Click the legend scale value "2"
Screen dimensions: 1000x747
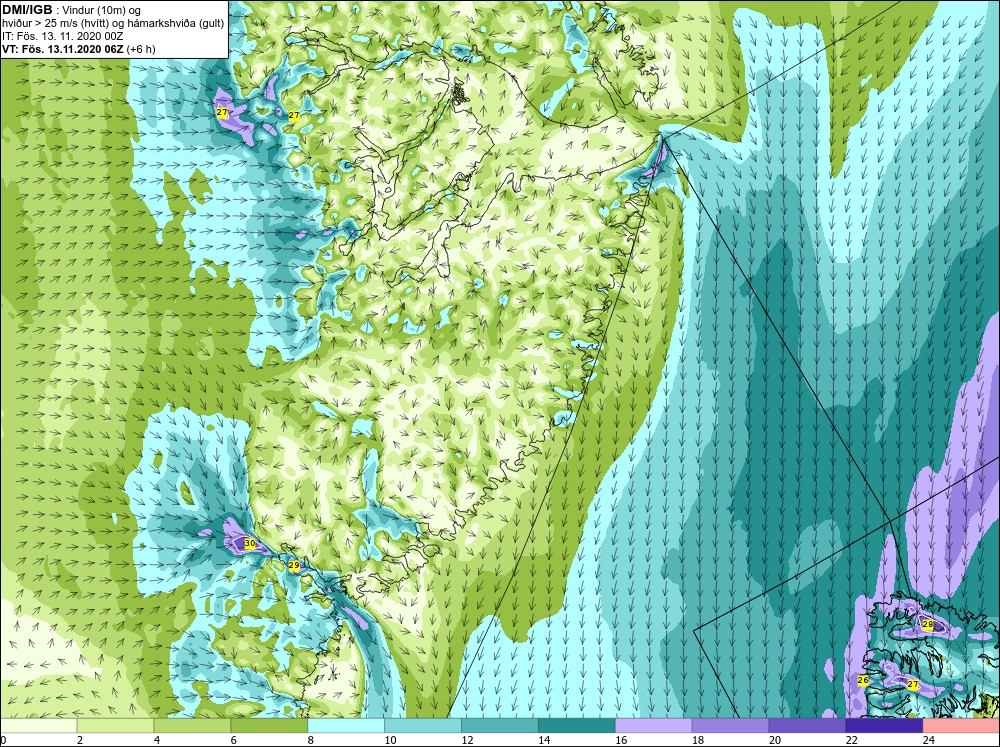pyautogui.click(x=80, y=740)
